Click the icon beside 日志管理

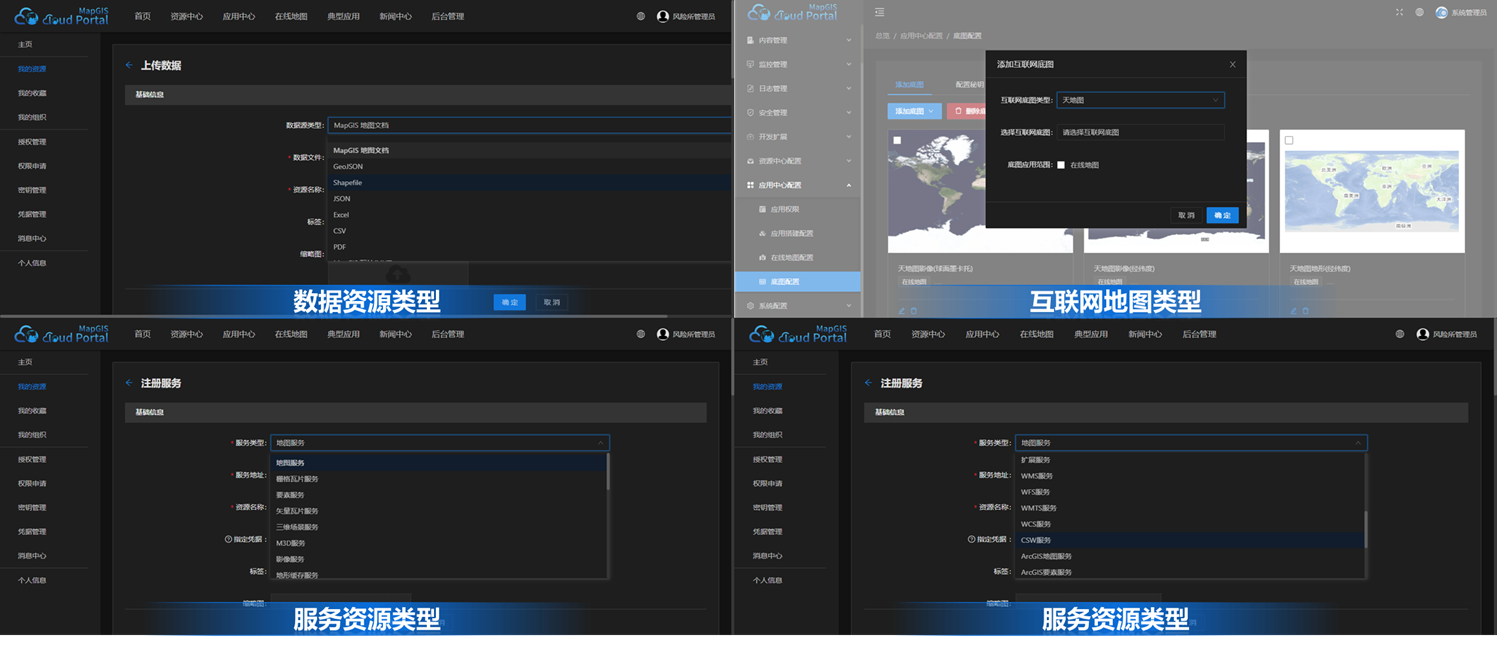(751, 88)
